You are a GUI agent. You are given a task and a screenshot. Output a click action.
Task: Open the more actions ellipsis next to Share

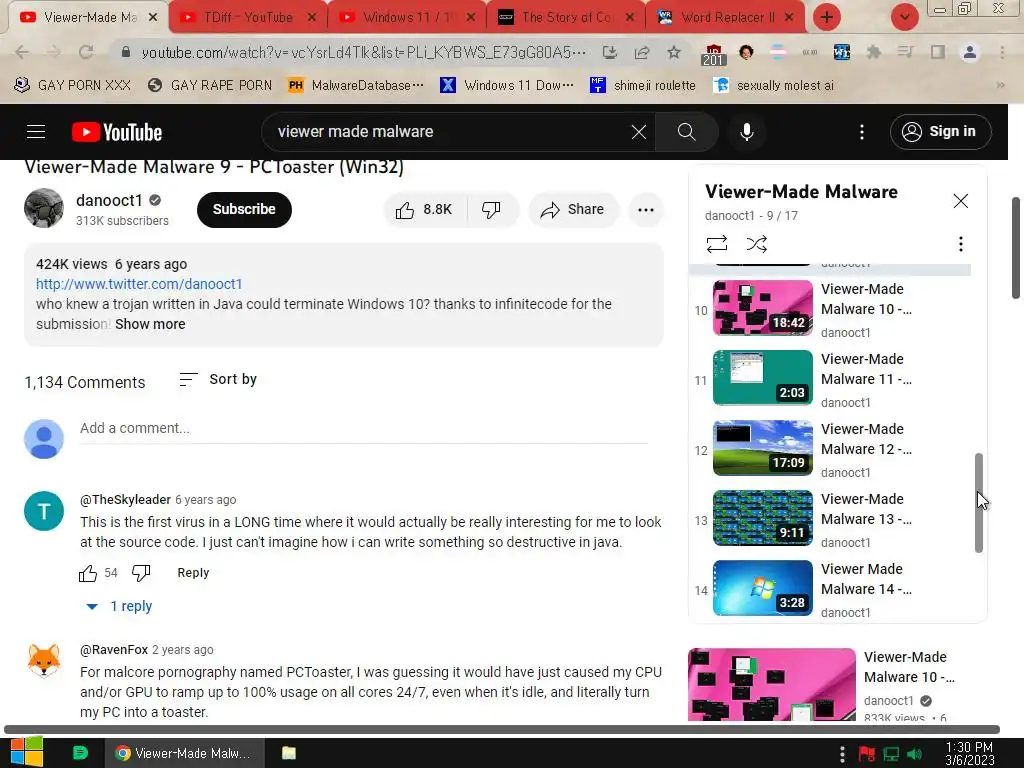646,210
